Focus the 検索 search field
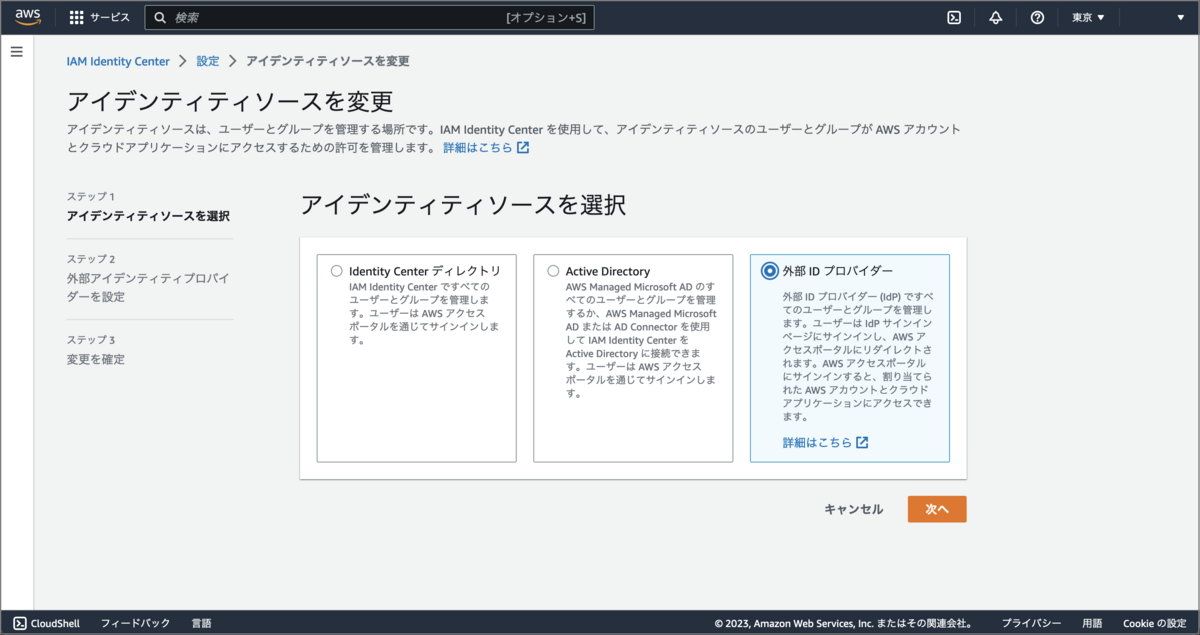1200x635 pixels. pyautogui.click(x=370, y=17)
